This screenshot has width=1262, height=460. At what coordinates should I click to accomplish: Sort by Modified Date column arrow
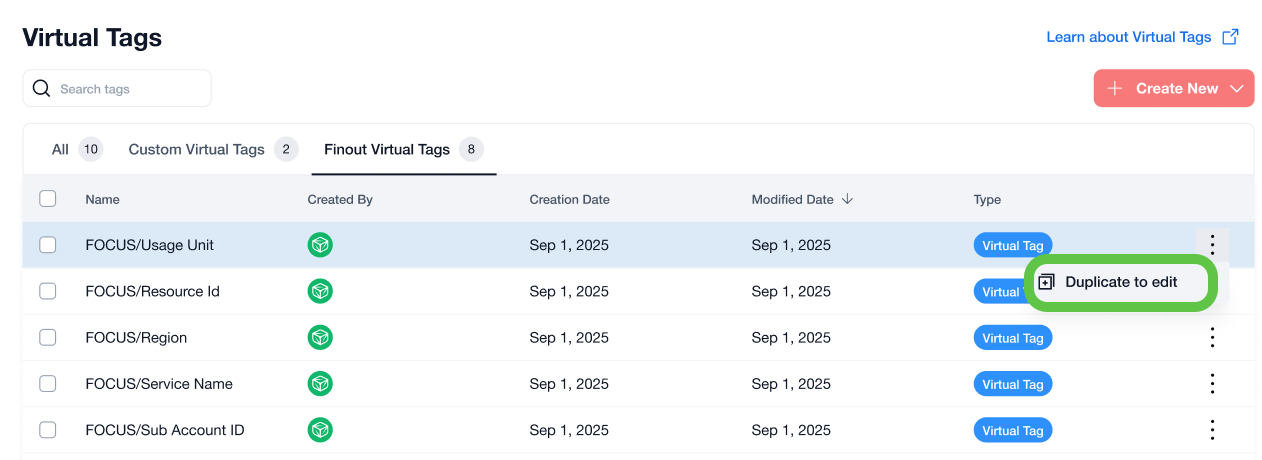point(848,199)
